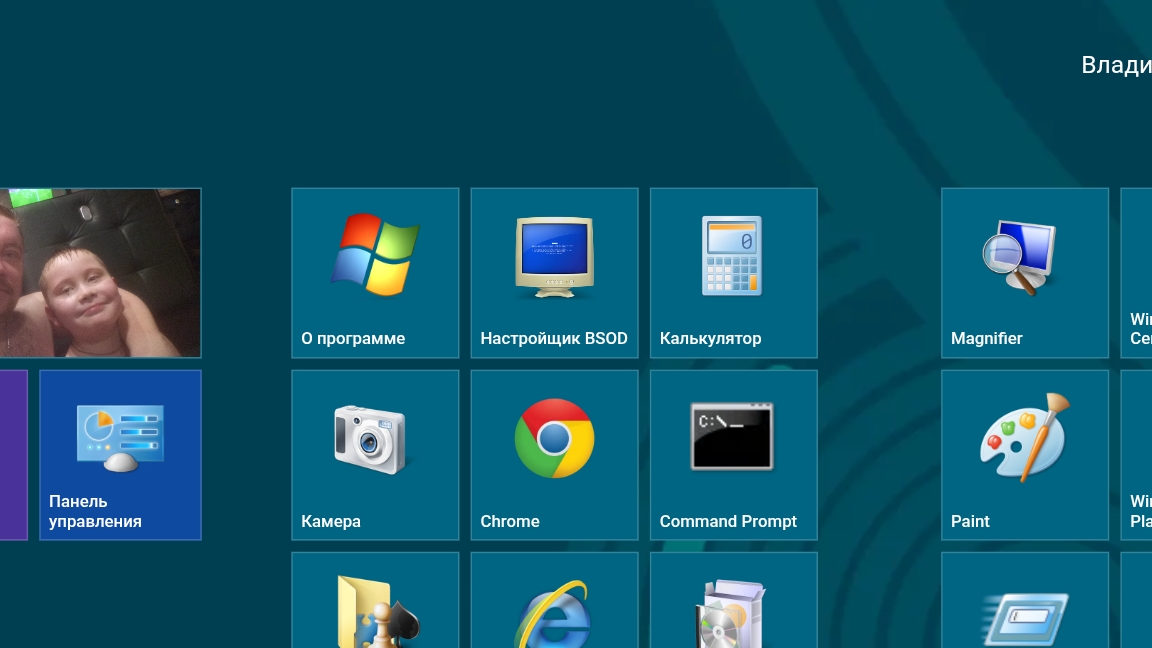Launch the Paint tile
The image size is (1152, 648).
[1025, 455]
